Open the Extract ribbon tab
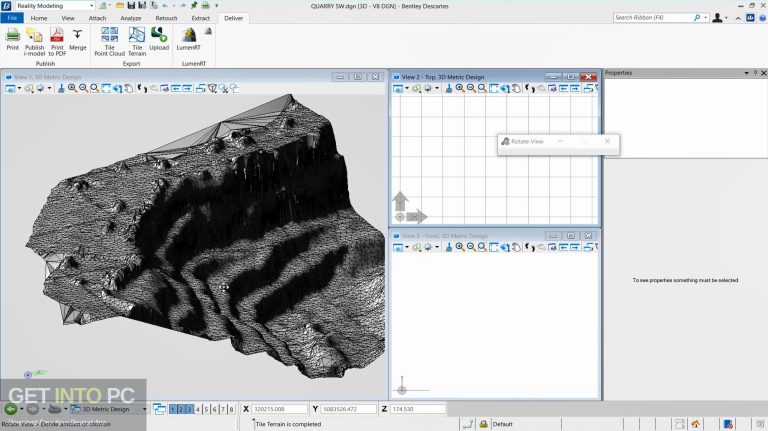 tap(200, 18)
